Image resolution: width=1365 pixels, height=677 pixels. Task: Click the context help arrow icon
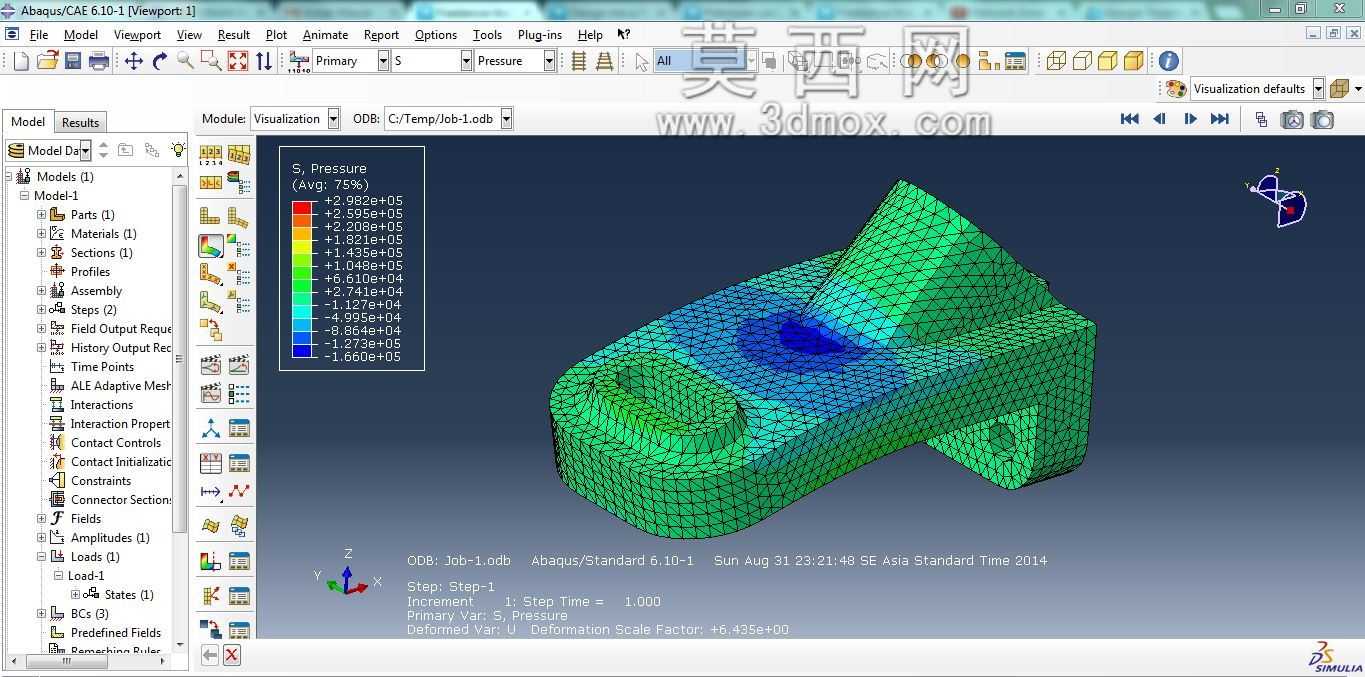624,34
